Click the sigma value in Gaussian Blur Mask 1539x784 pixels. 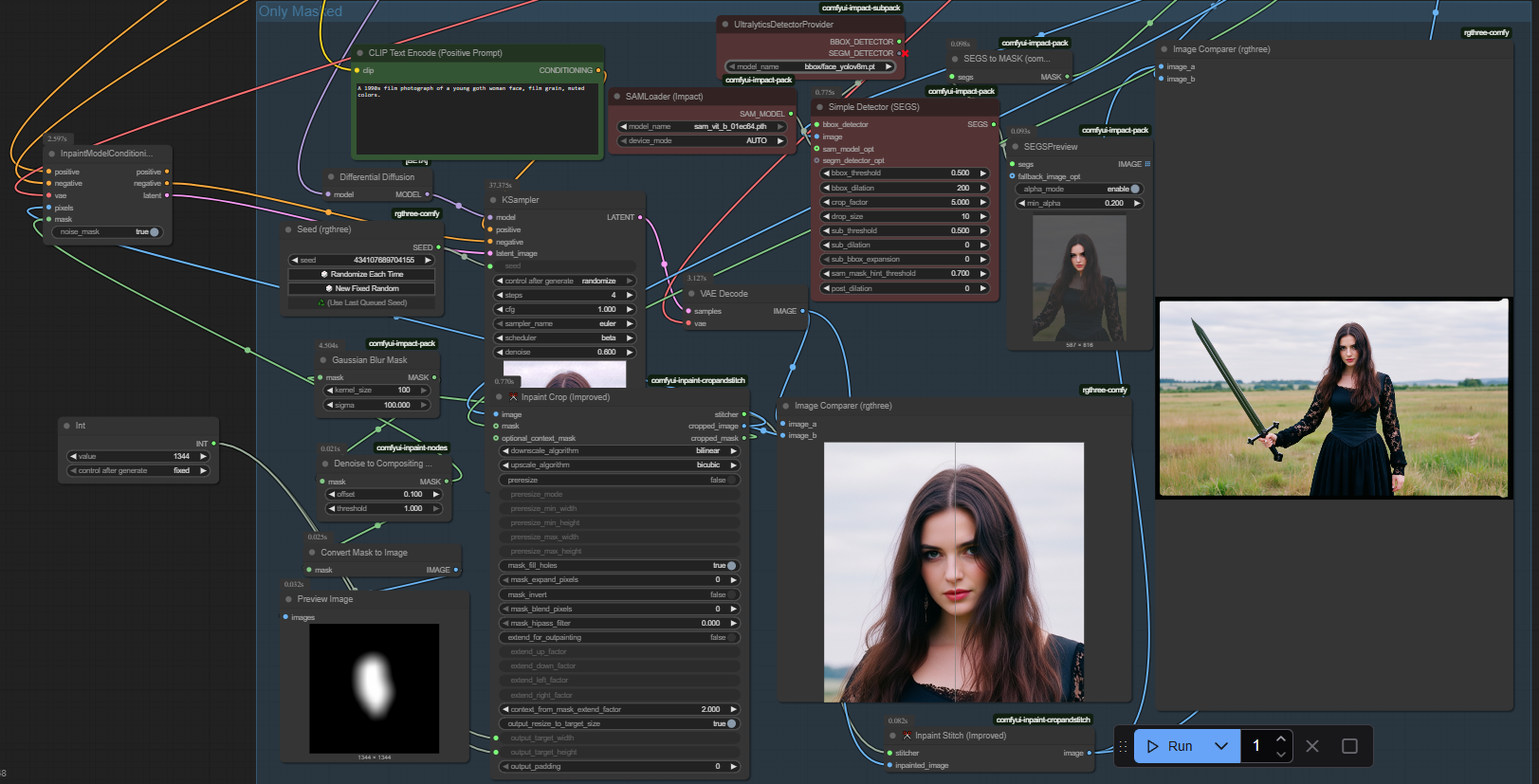coord(377,405)
